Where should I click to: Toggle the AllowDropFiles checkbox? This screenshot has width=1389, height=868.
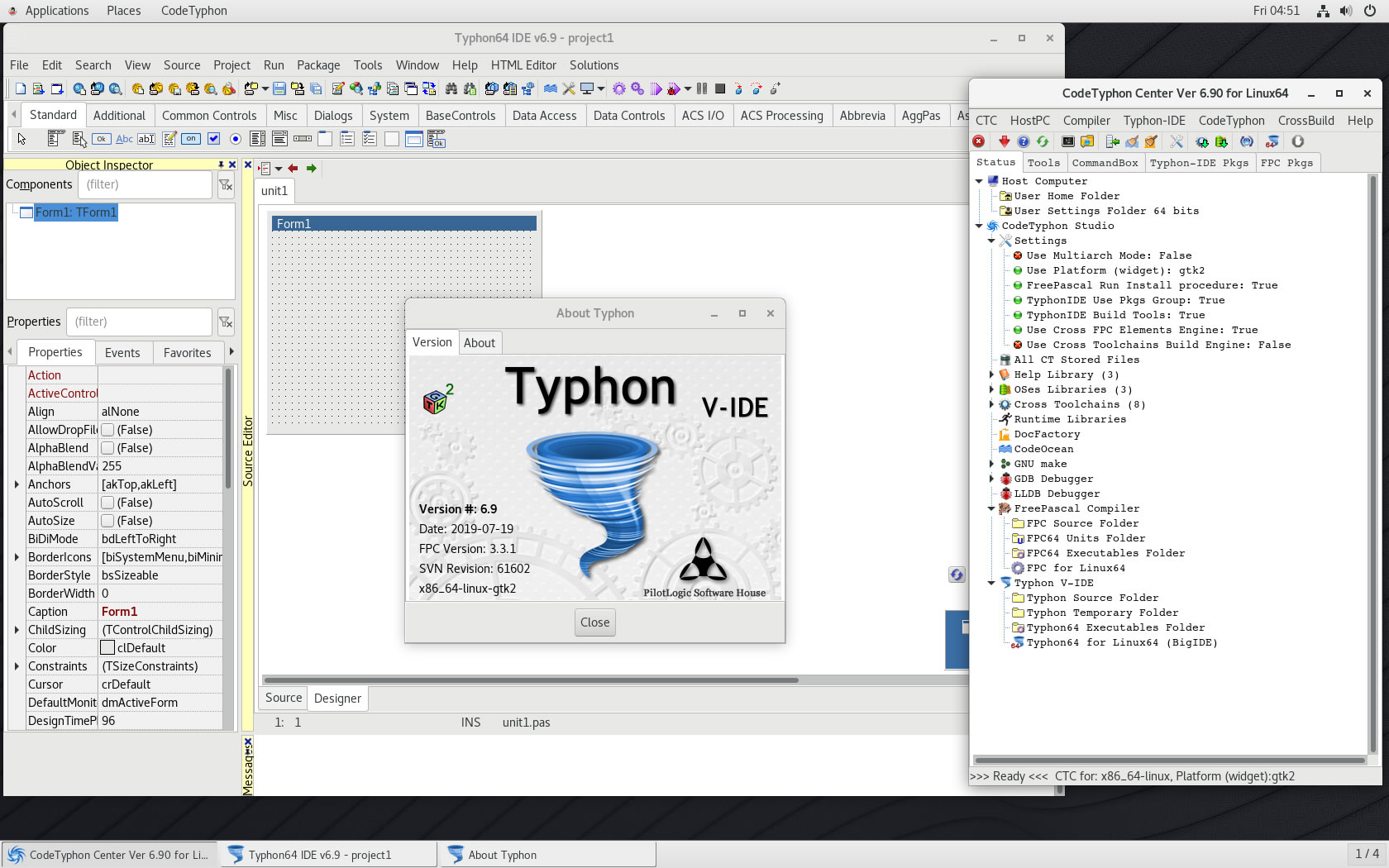click(x=107, y=430)
